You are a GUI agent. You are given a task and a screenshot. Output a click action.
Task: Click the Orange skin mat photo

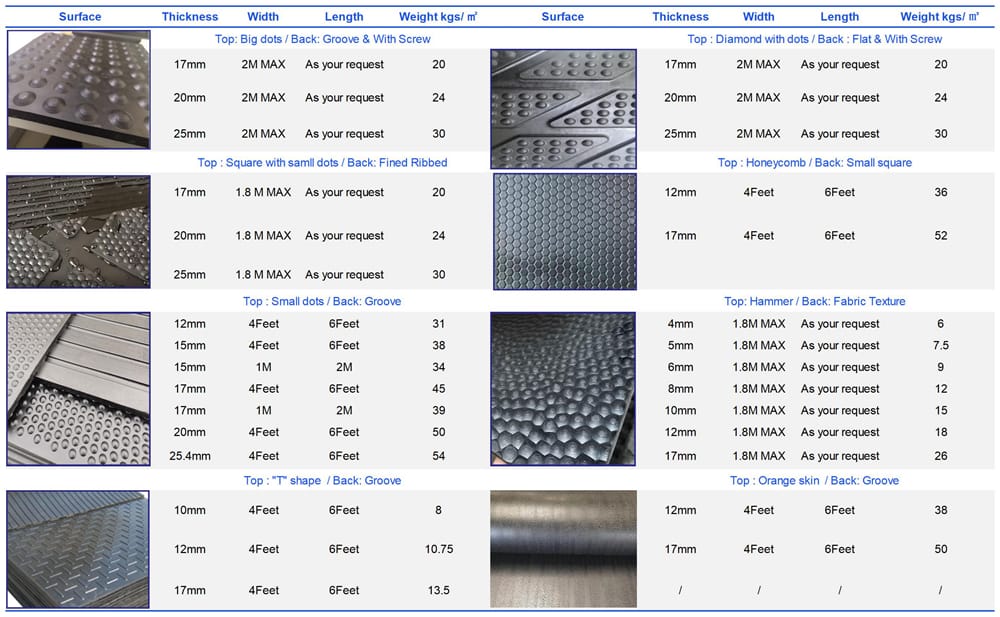coord(563,548)
